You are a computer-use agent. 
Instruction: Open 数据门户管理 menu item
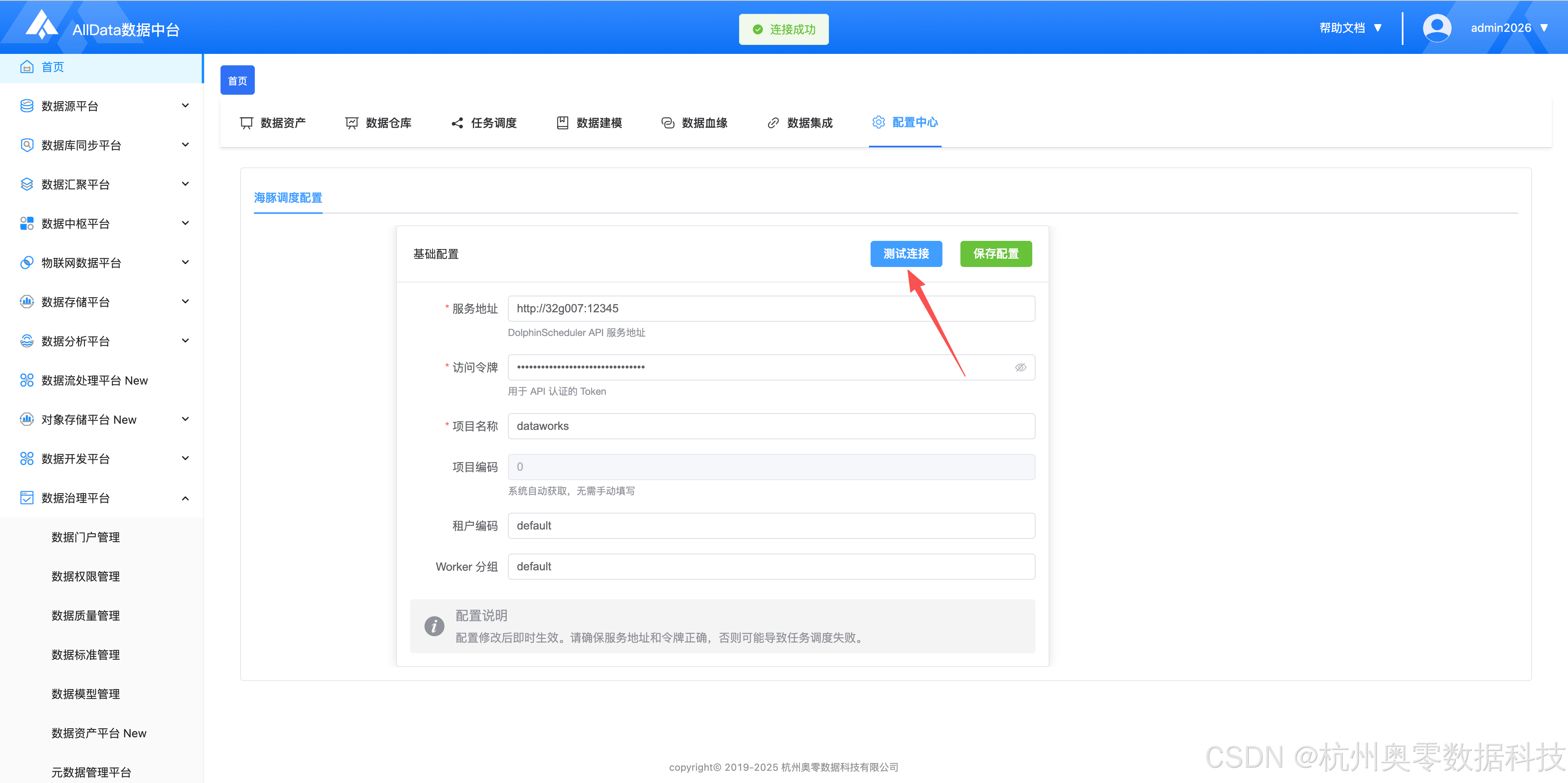click(x=86, y=537)
